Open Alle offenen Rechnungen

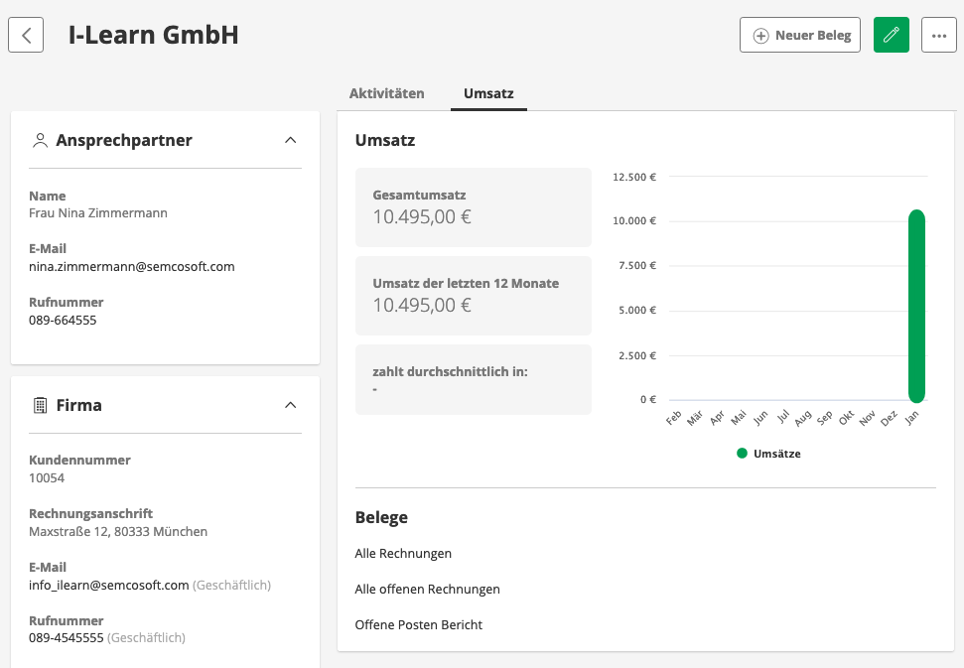point(427,589)
